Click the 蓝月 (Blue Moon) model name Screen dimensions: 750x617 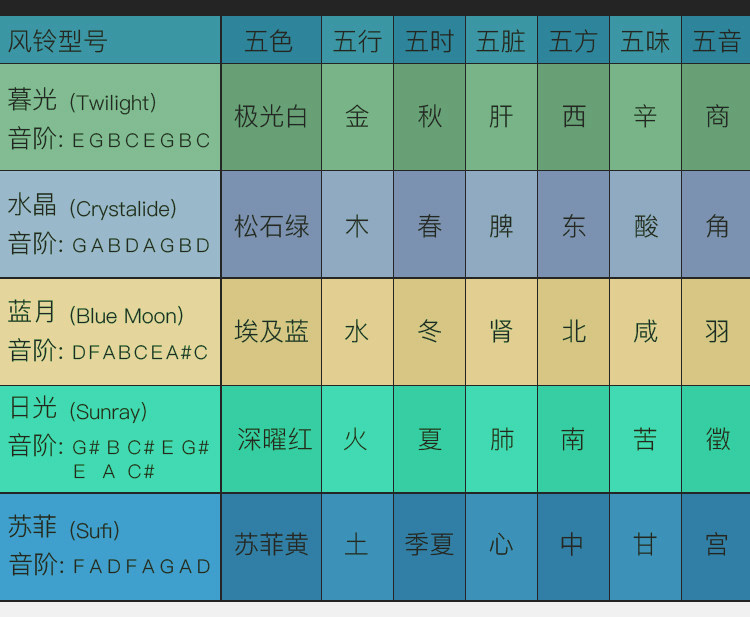[x=96, y=314]
